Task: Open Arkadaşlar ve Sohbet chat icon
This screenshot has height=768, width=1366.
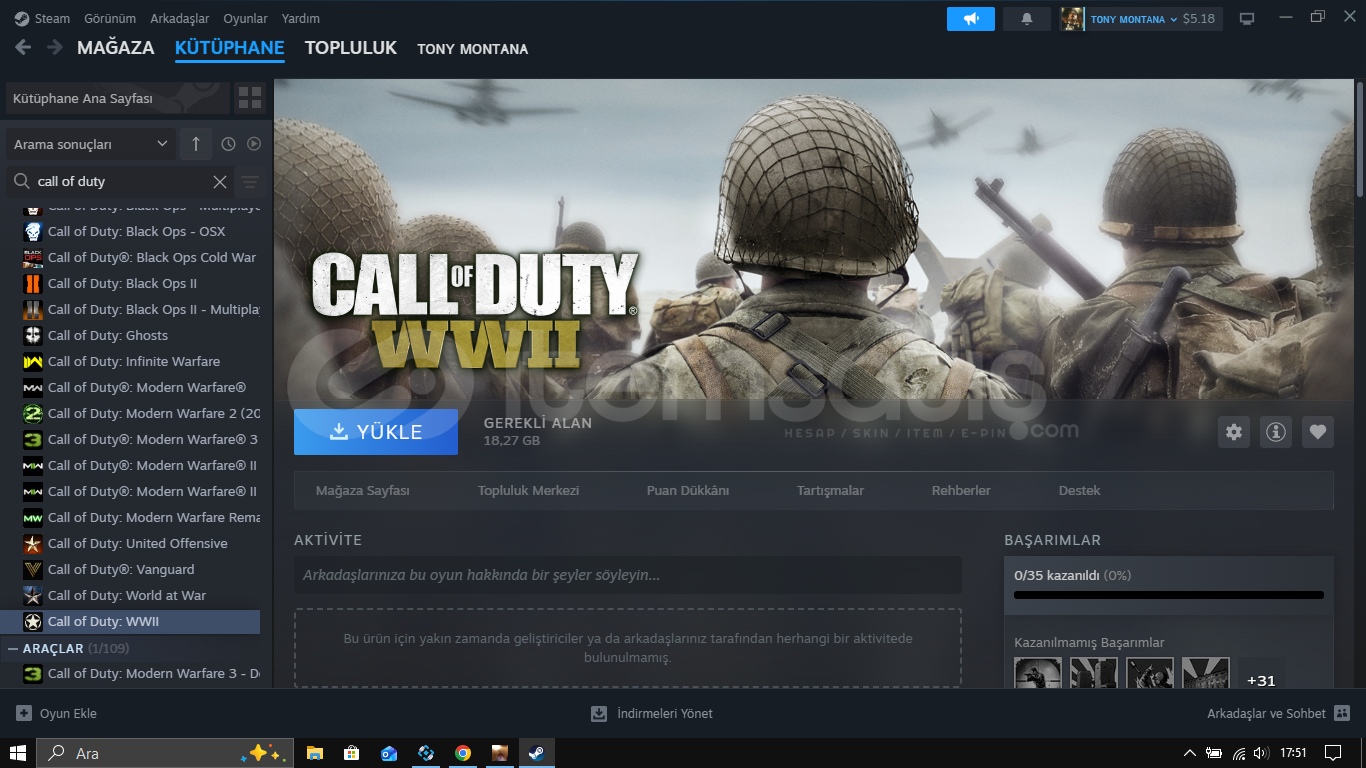Action: (x=1342, y=713)
